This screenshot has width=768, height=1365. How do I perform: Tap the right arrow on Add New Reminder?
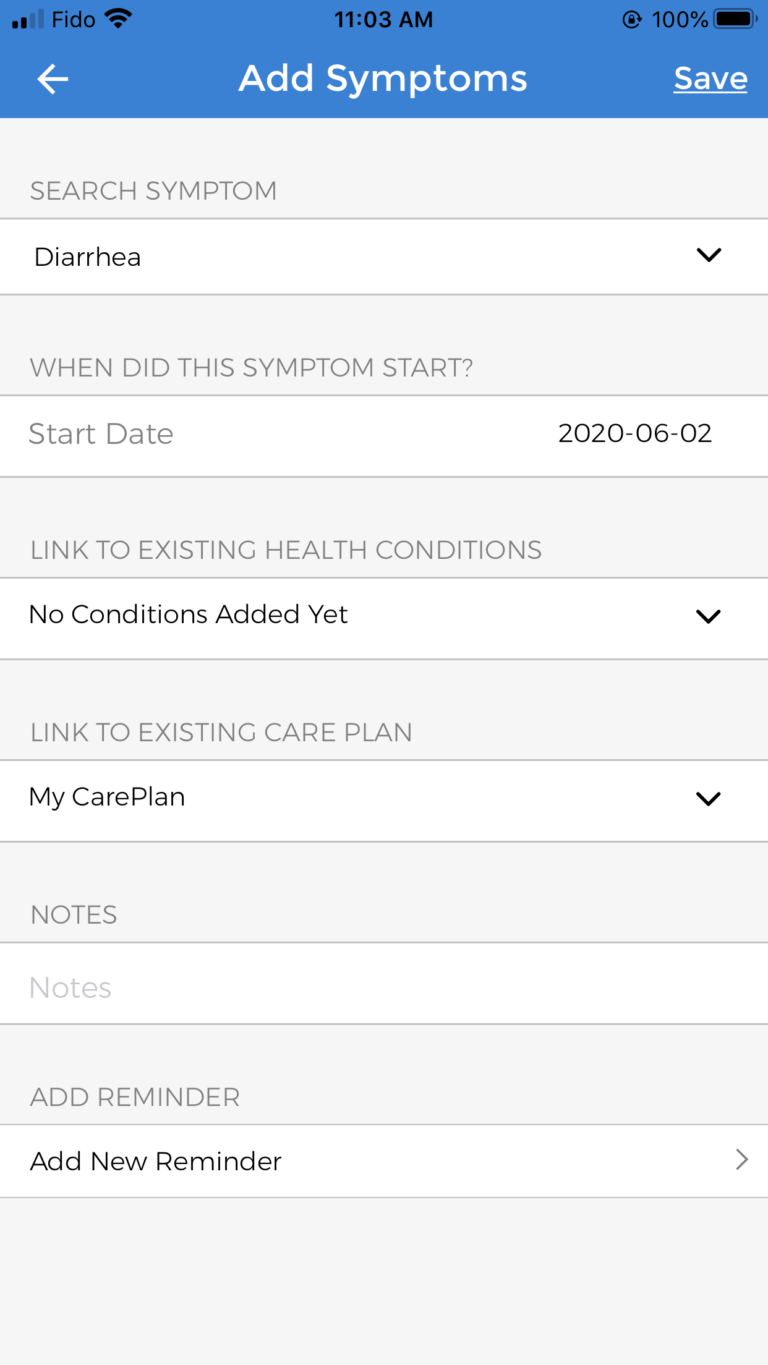741,1159
